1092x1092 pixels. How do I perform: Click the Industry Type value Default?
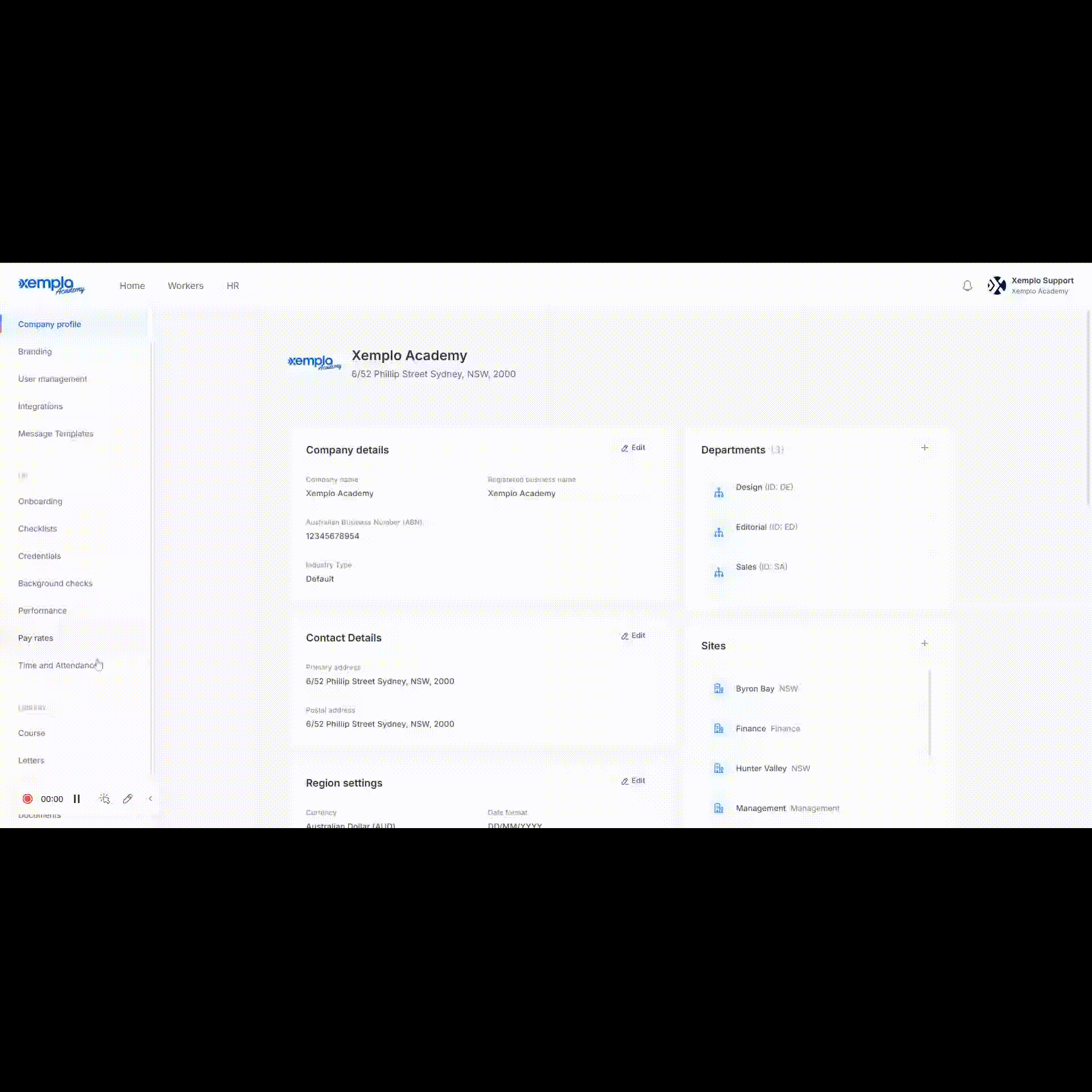pyautogui.click(x=320, y=578)
